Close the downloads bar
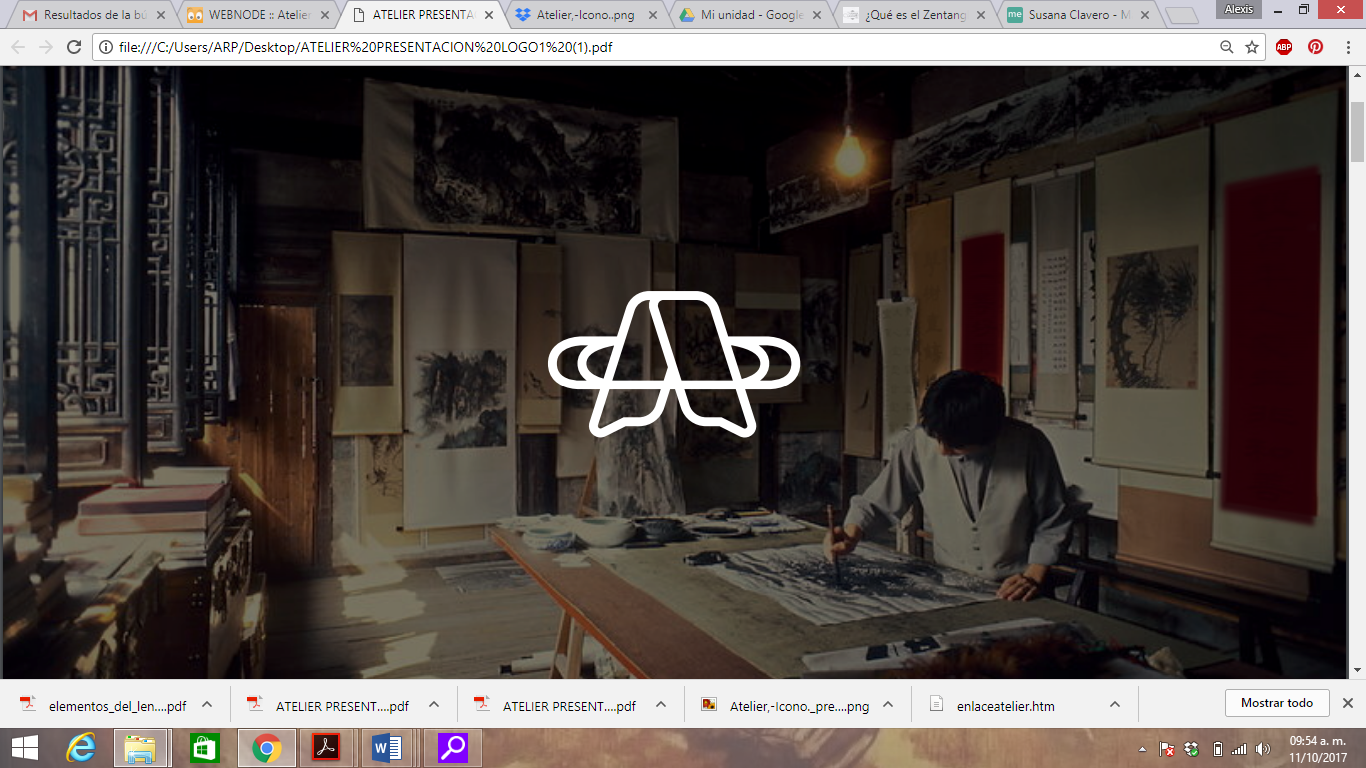Image resolution: width=1366 pixels, height=768 pixels. coord(1347,703)
